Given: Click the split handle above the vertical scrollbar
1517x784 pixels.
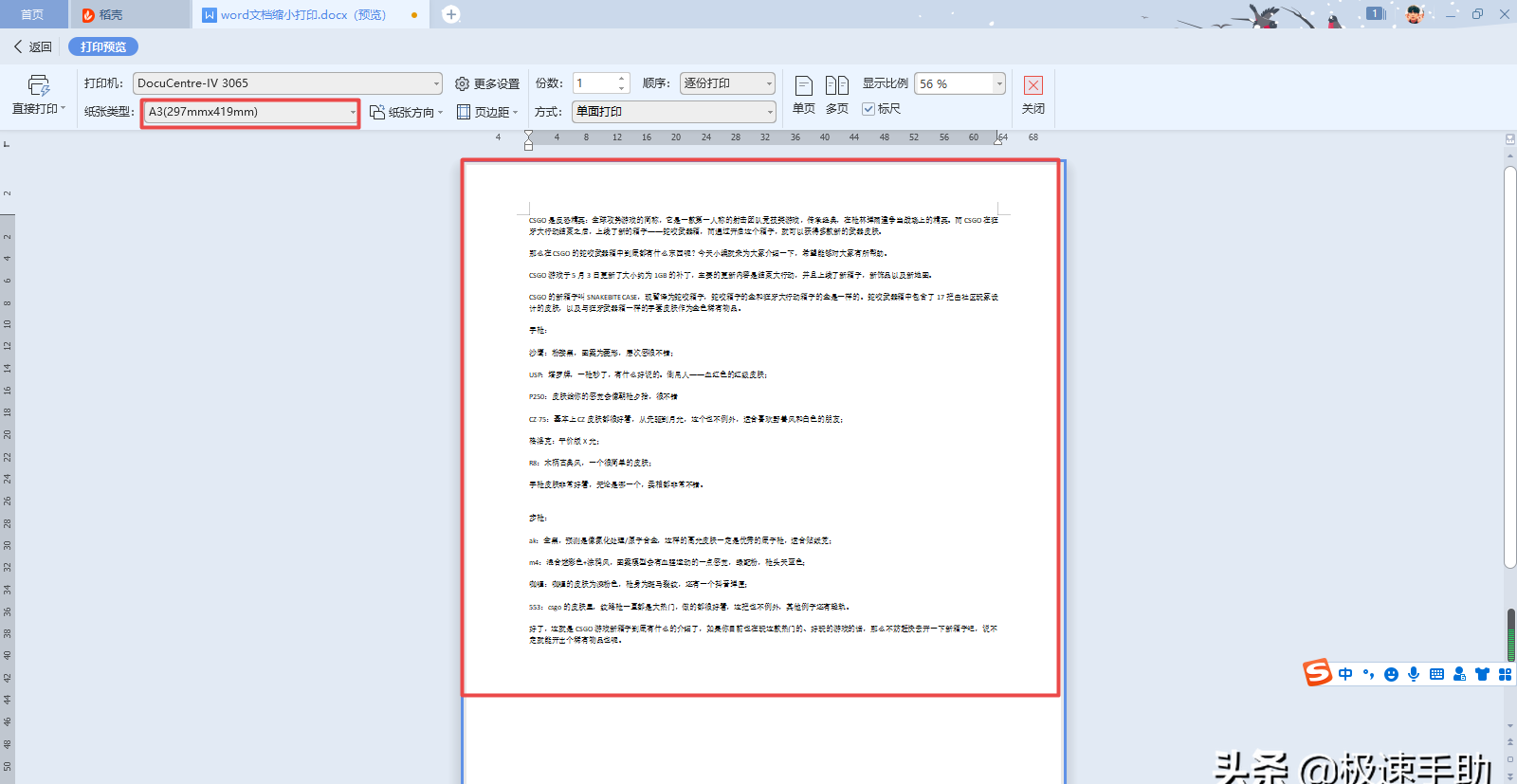Looking at the screenshot, I should click(x=1509, y=138).
